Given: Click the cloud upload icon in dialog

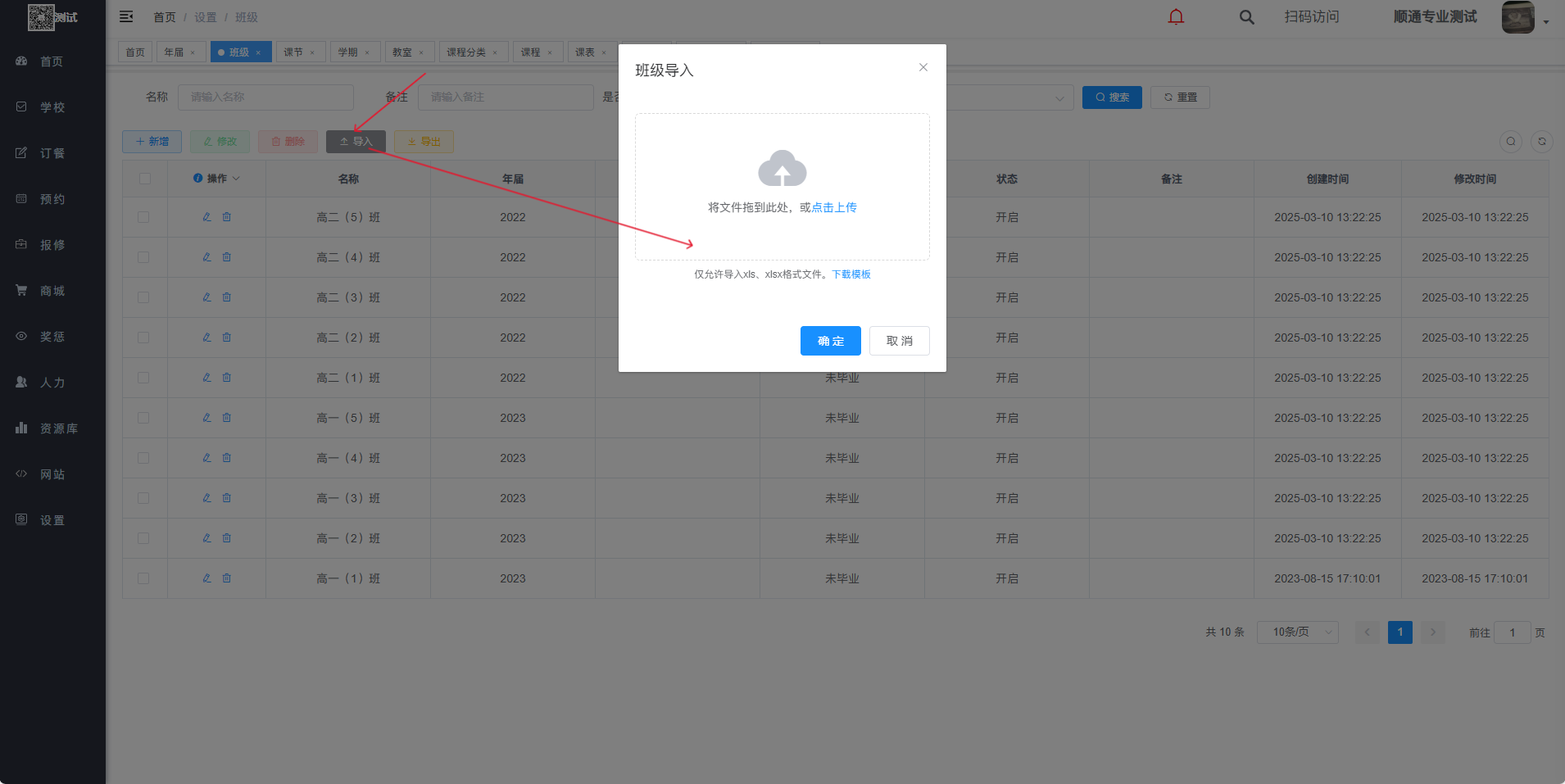Looking at the screenshot, I should (782, 168).
